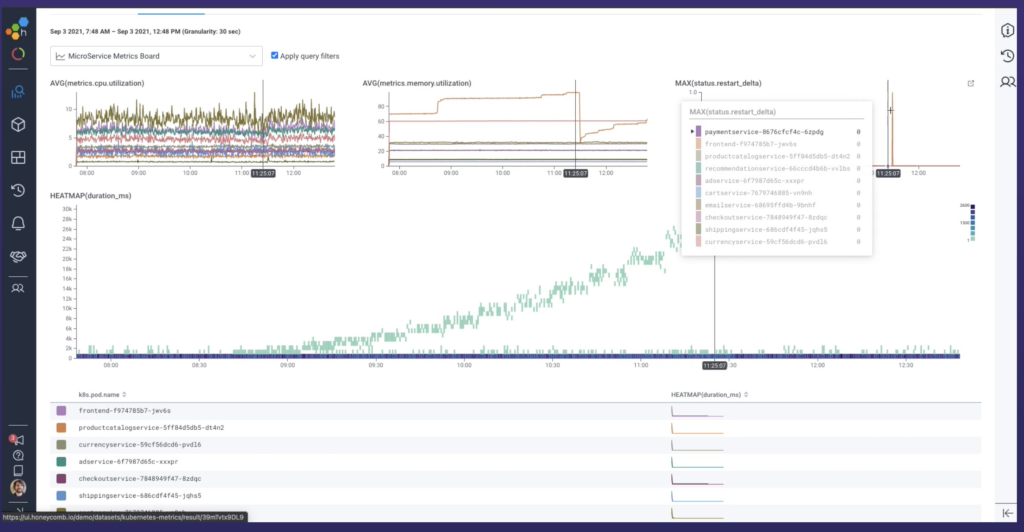Click 11:25:07 marker on memory chart
The height and width of the screenshot is (532, 1024).
coord(575,174)
